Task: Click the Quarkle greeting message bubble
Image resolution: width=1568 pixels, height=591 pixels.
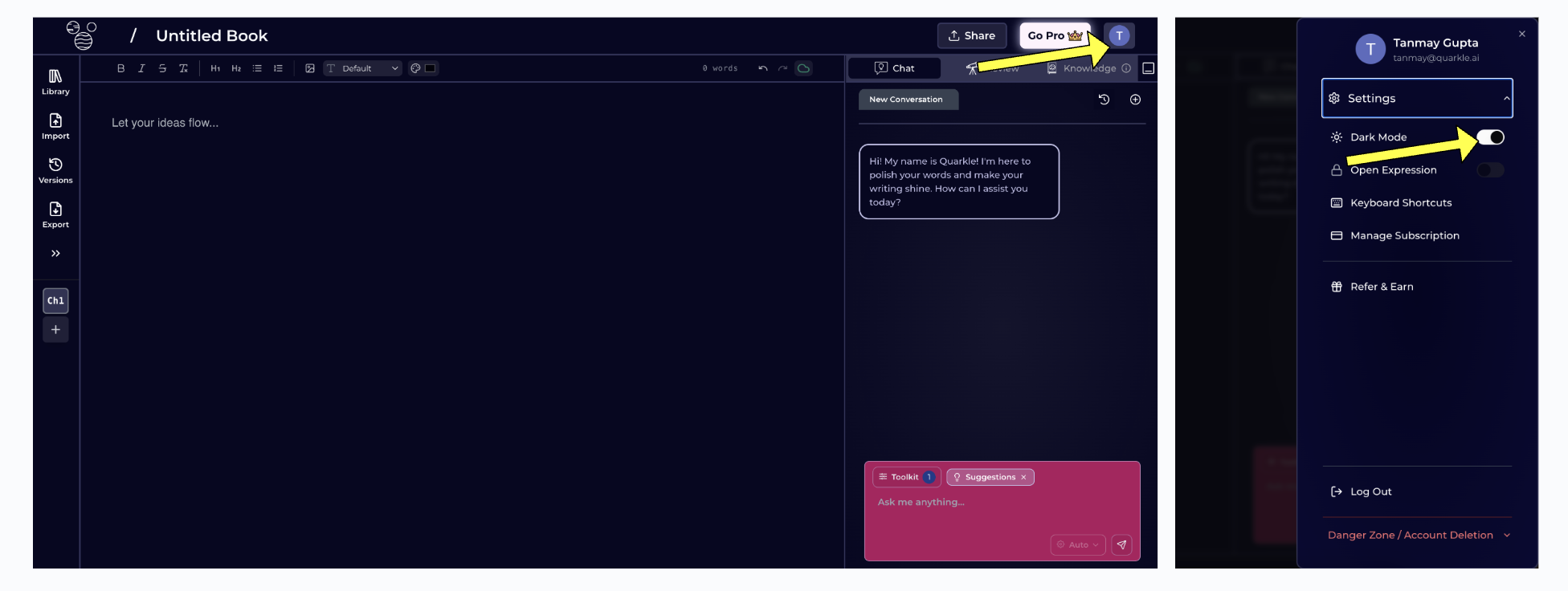Action: tap(959, 181)
